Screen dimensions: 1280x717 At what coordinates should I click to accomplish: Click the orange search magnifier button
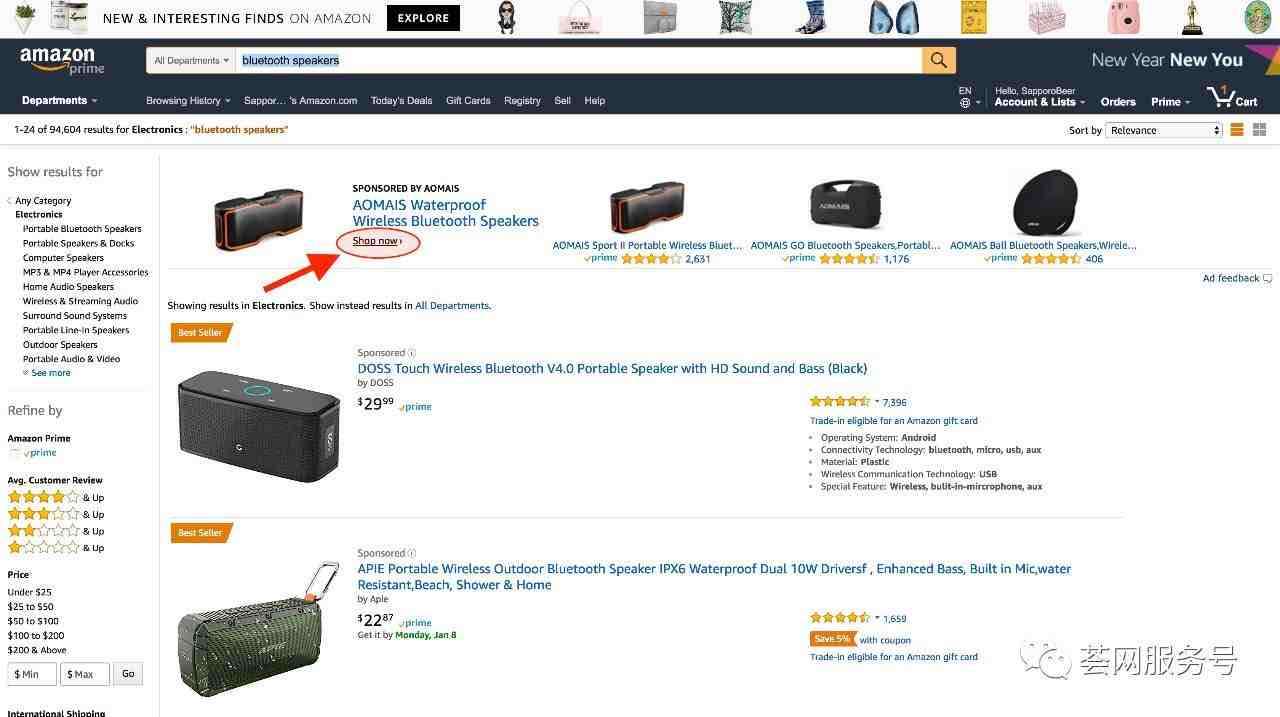pos(938,60)
